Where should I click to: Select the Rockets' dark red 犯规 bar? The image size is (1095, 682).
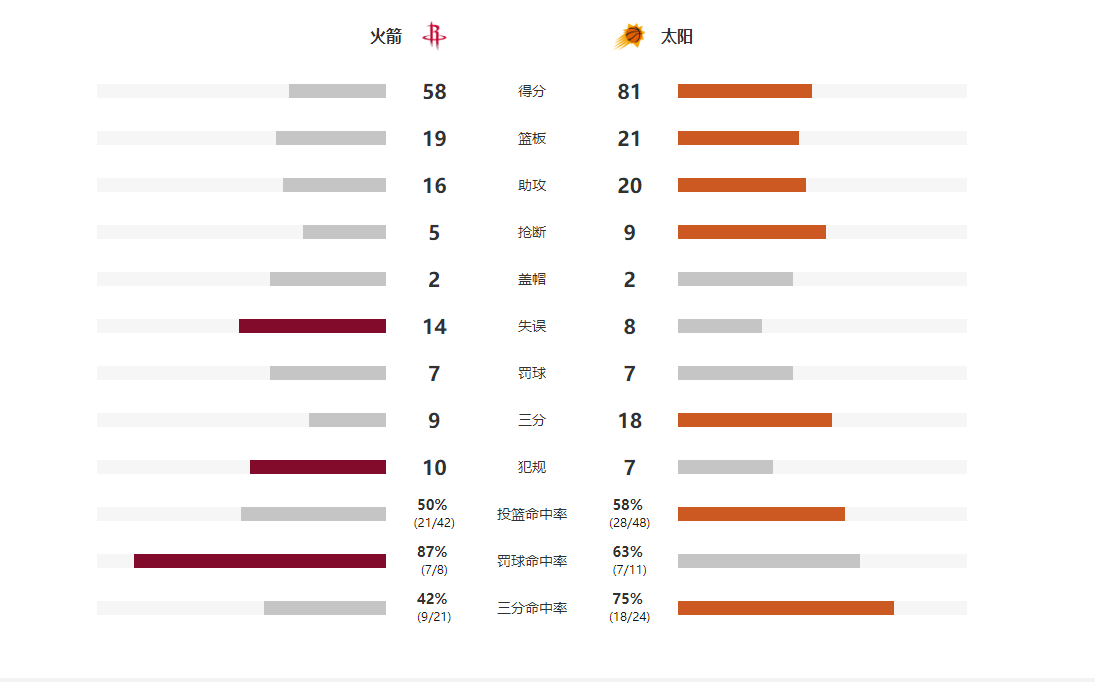pyautogui.click(x=318, y=467)
